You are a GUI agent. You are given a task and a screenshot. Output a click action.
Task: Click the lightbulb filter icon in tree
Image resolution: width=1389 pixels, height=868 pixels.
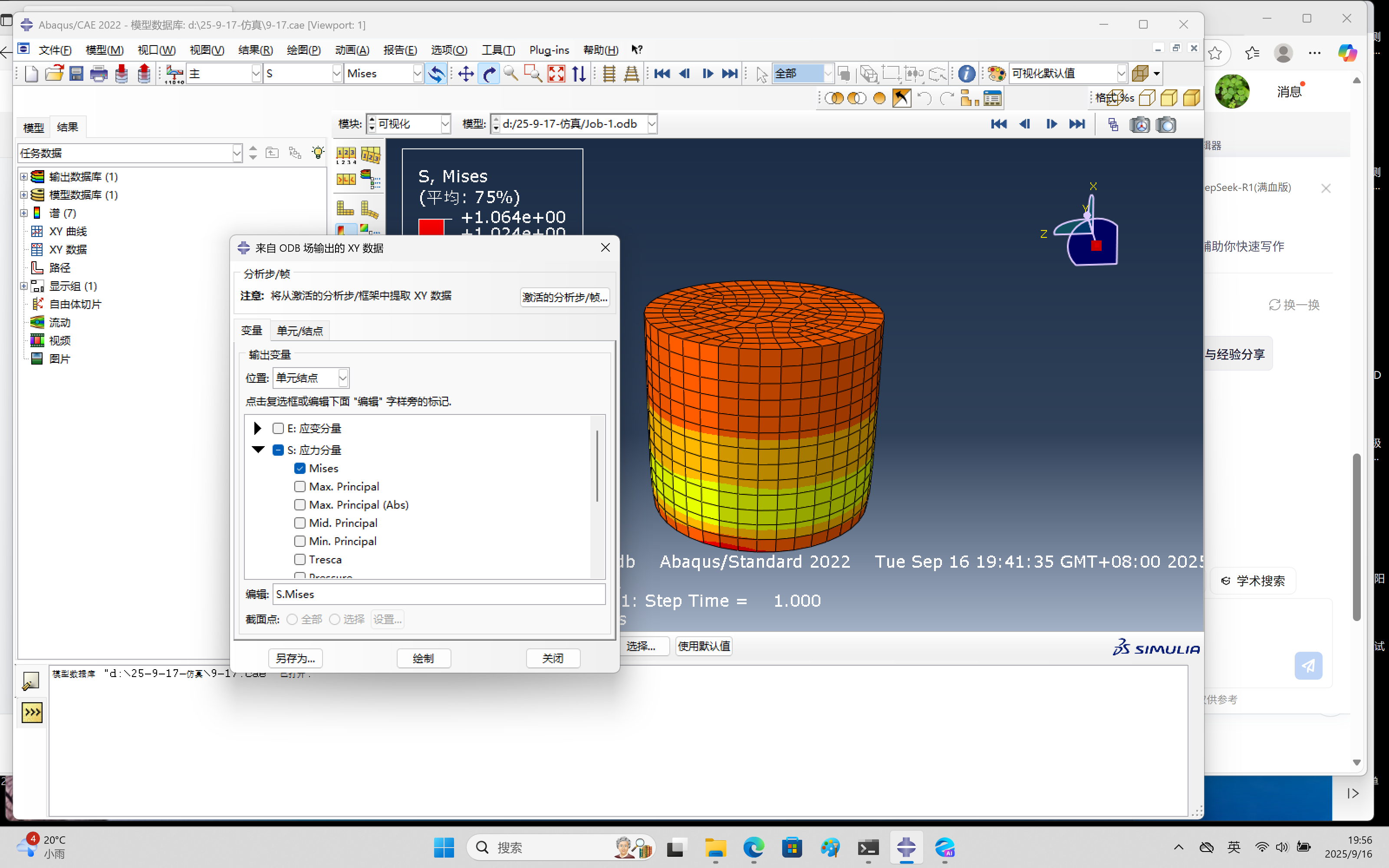[317, 153]
